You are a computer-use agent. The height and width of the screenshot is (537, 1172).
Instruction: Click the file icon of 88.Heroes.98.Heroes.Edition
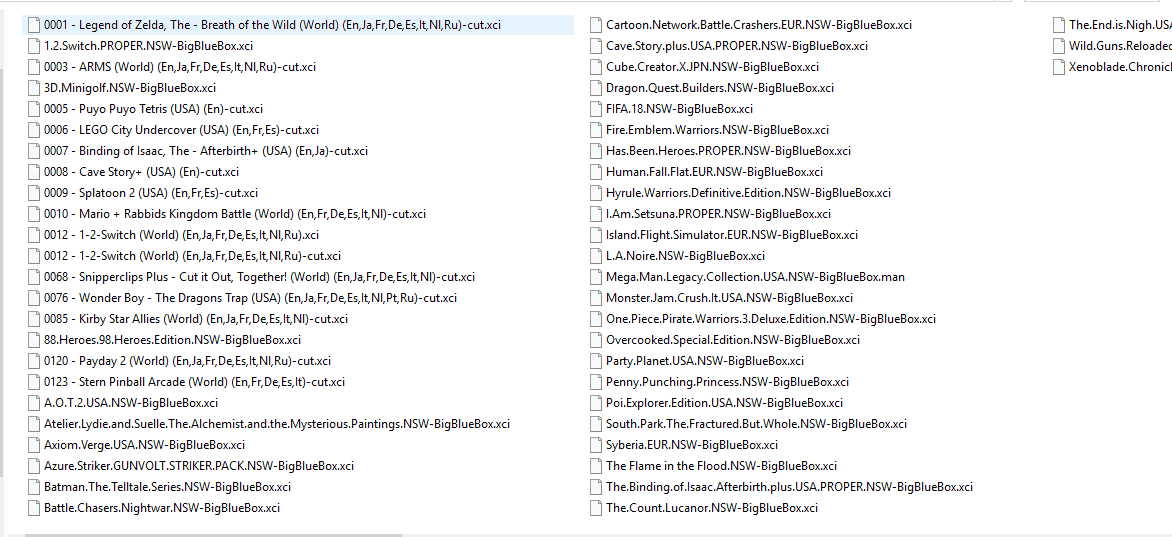(x=33, y=339)
